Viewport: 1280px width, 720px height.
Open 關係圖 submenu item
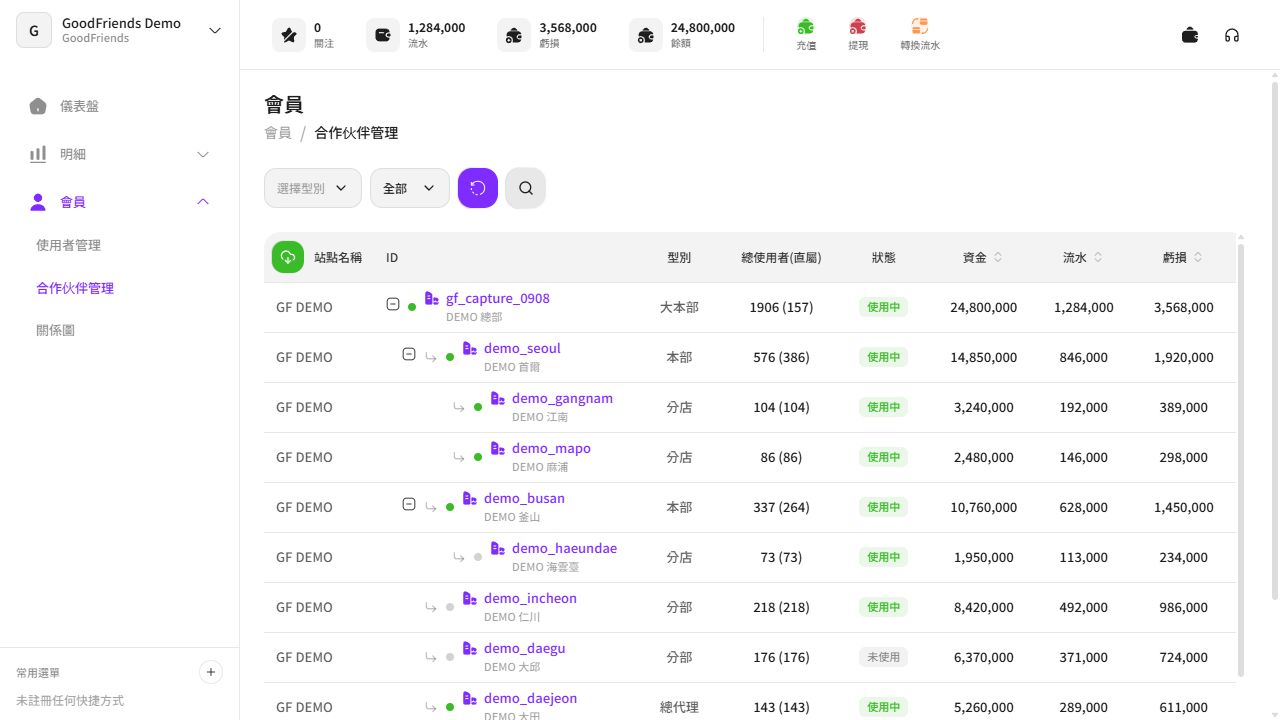(56, 330)
